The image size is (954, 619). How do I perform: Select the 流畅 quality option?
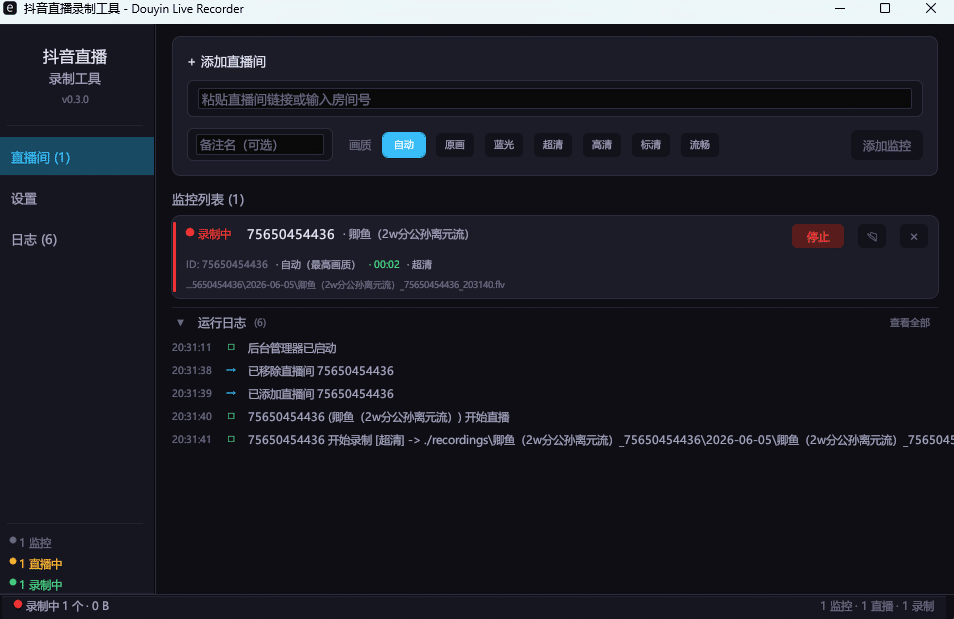click(700, 145)
